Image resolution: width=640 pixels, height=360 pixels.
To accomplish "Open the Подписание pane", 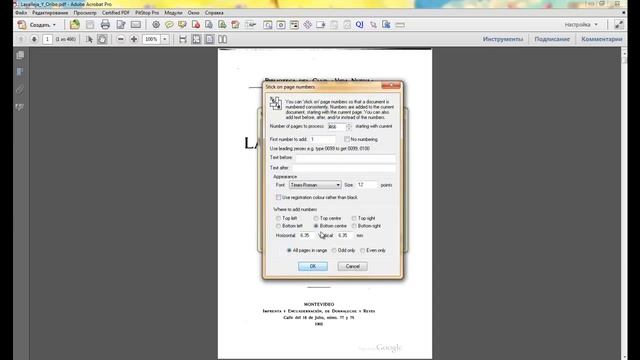I will coord(552,39).
